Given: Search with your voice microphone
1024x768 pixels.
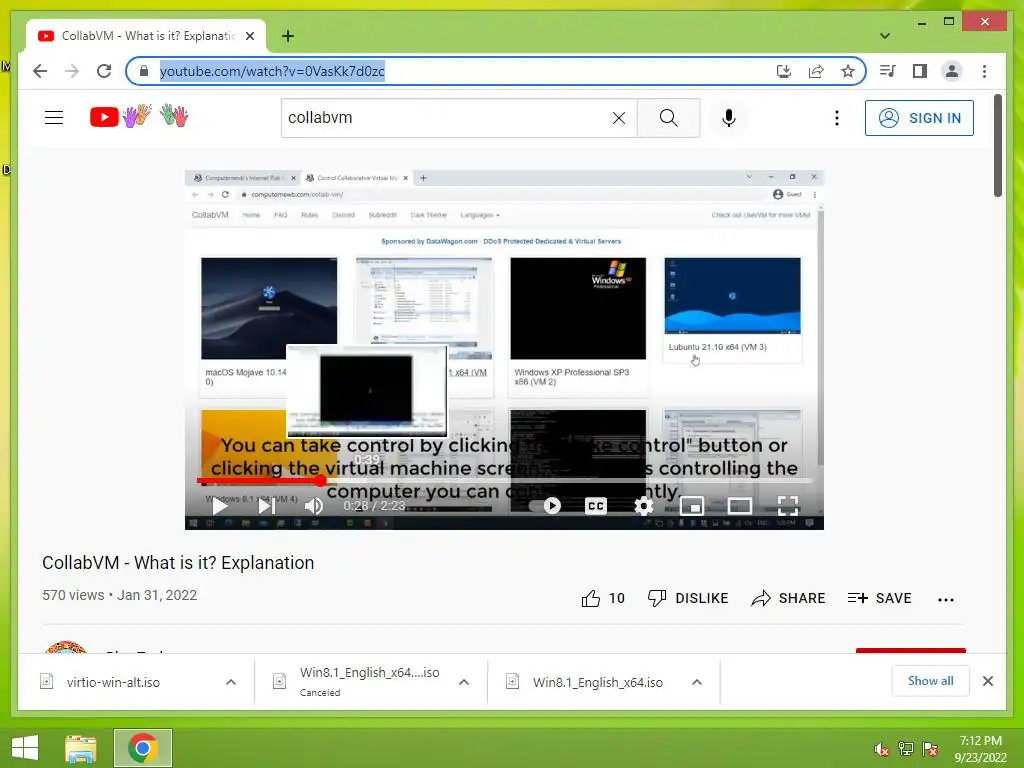Looking at the screenshot, I should [729, 118].
